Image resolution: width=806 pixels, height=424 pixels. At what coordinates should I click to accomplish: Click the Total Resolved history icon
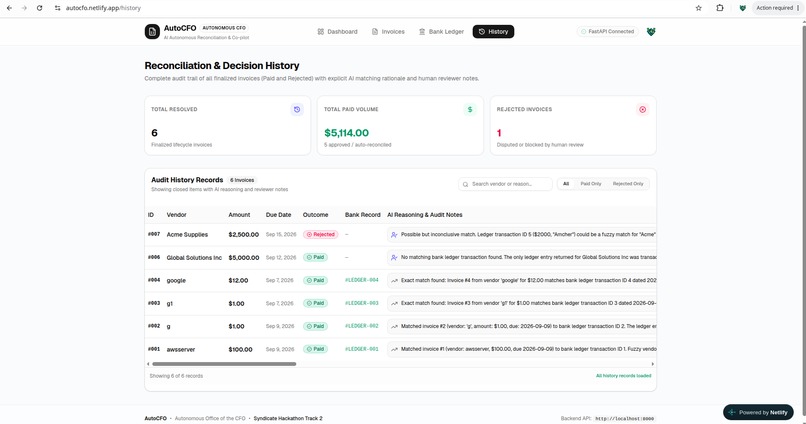point(297,109)
